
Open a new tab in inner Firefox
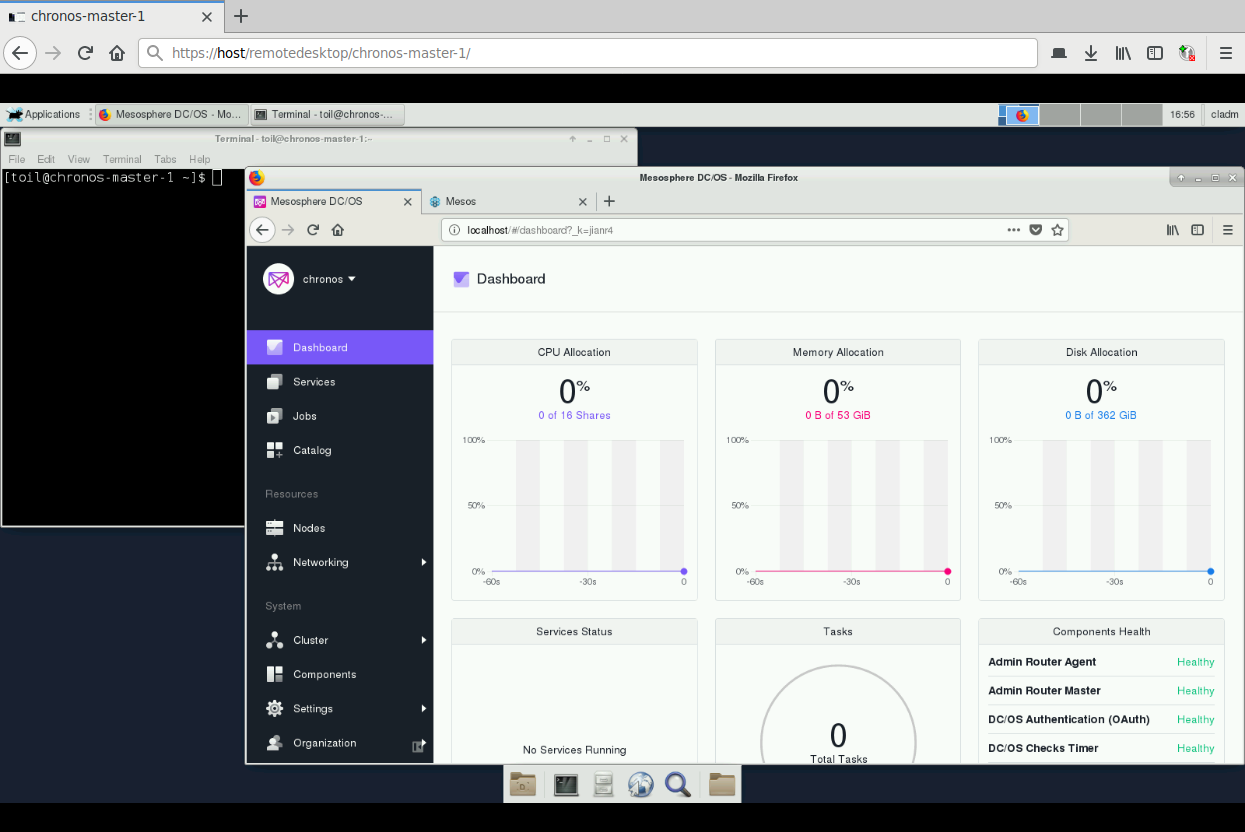[609, 201]
